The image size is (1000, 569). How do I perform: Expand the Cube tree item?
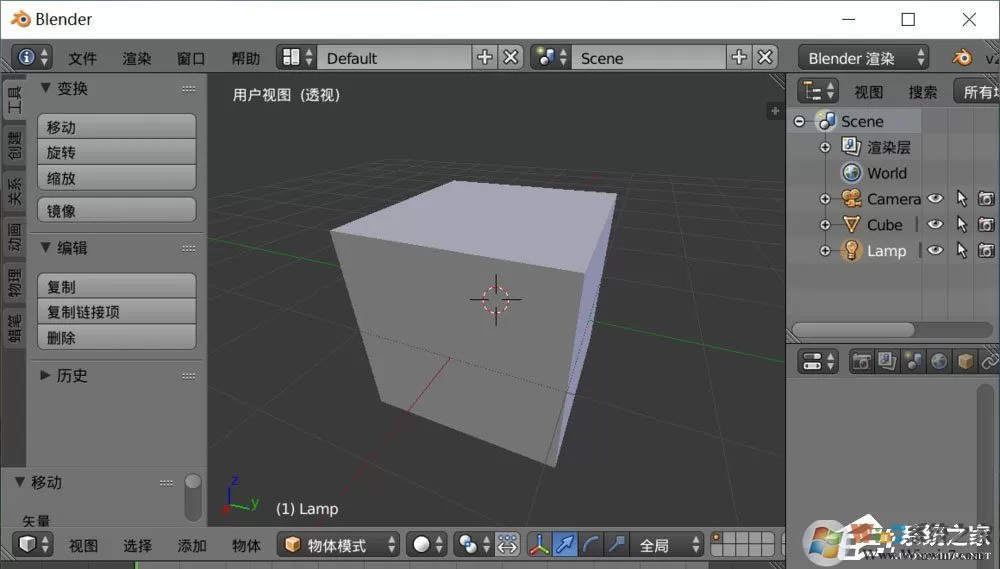(x=825, y=225)
